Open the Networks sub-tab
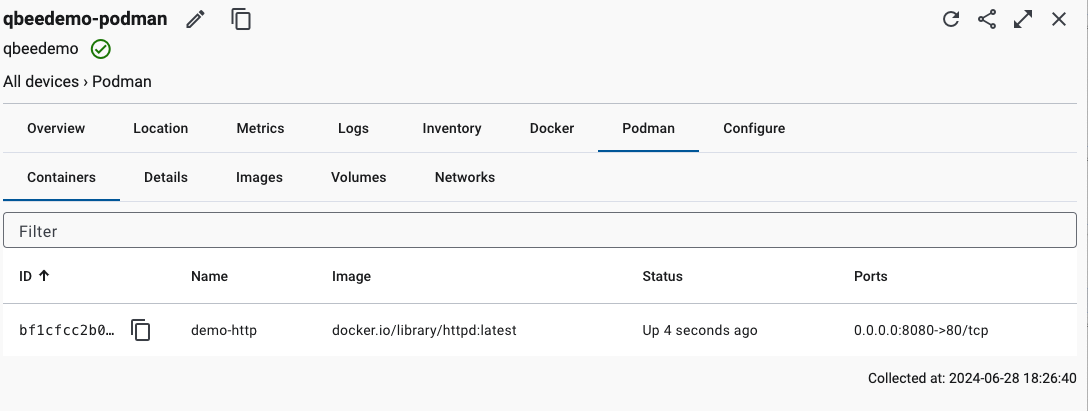This screenshot has width=1088, height=411. pos(464,177)
